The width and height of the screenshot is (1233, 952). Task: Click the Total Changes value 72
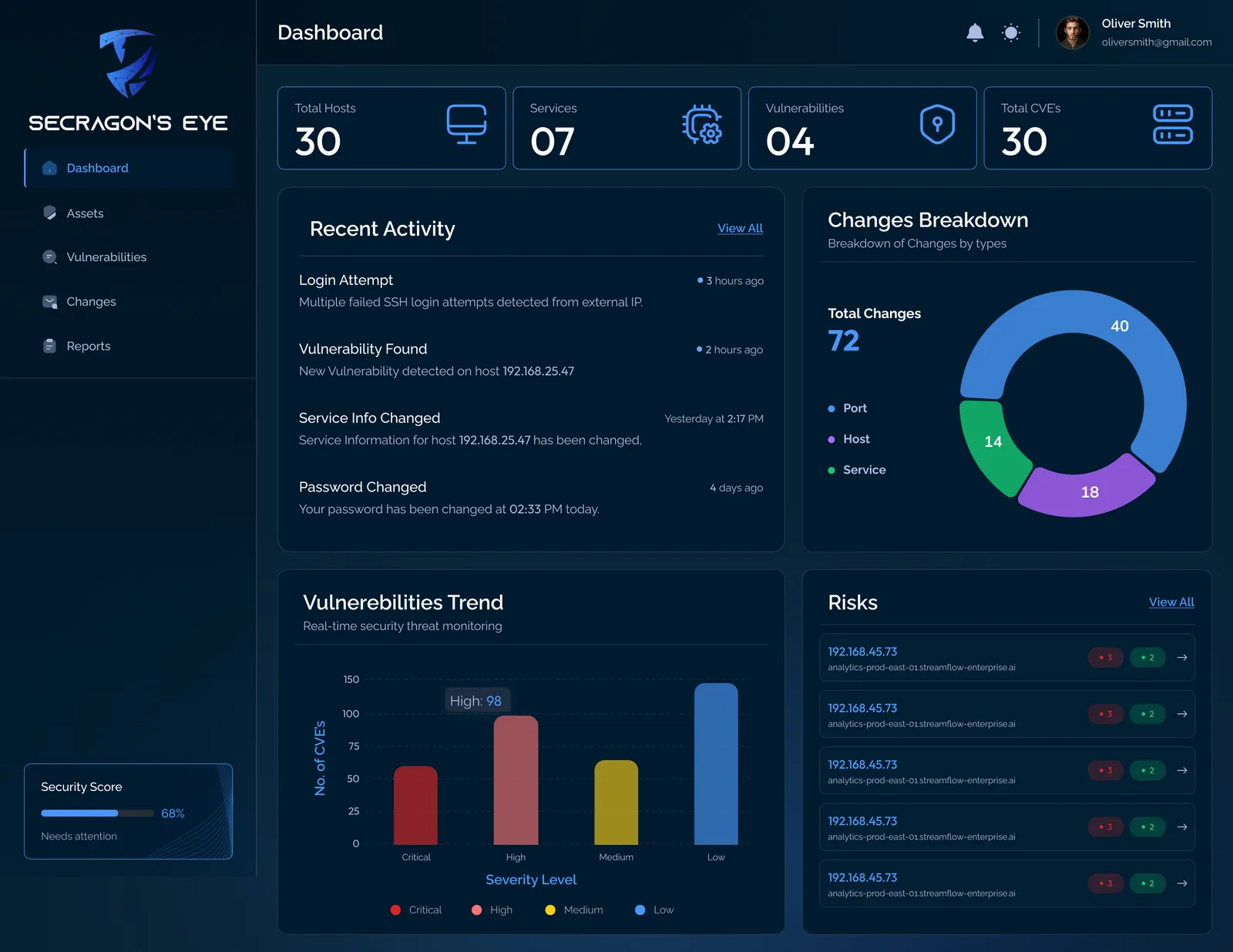point(844,340)
